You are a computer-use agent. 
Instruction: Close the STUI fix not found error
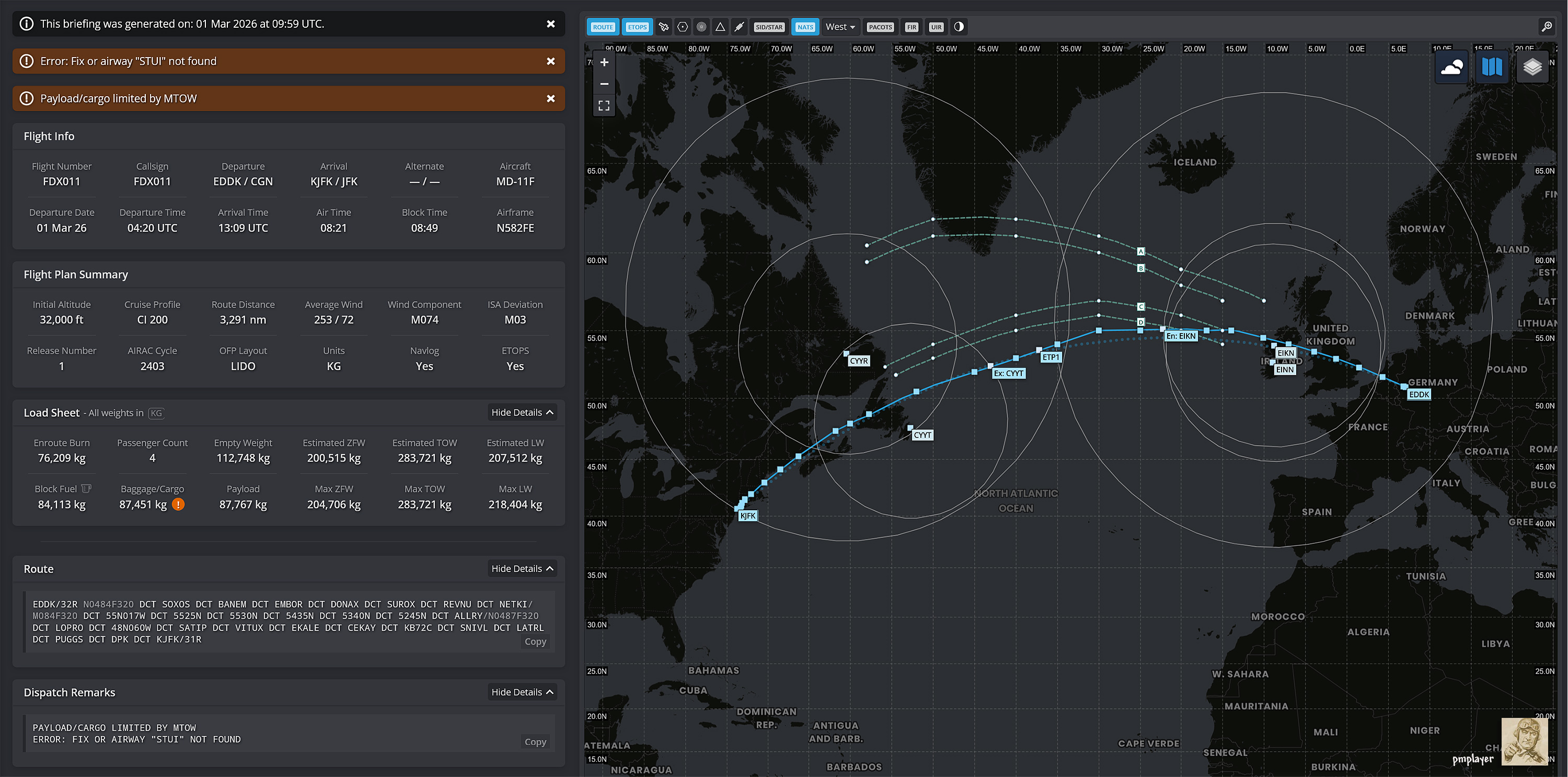pyautogui.click(x=551, y=61)
